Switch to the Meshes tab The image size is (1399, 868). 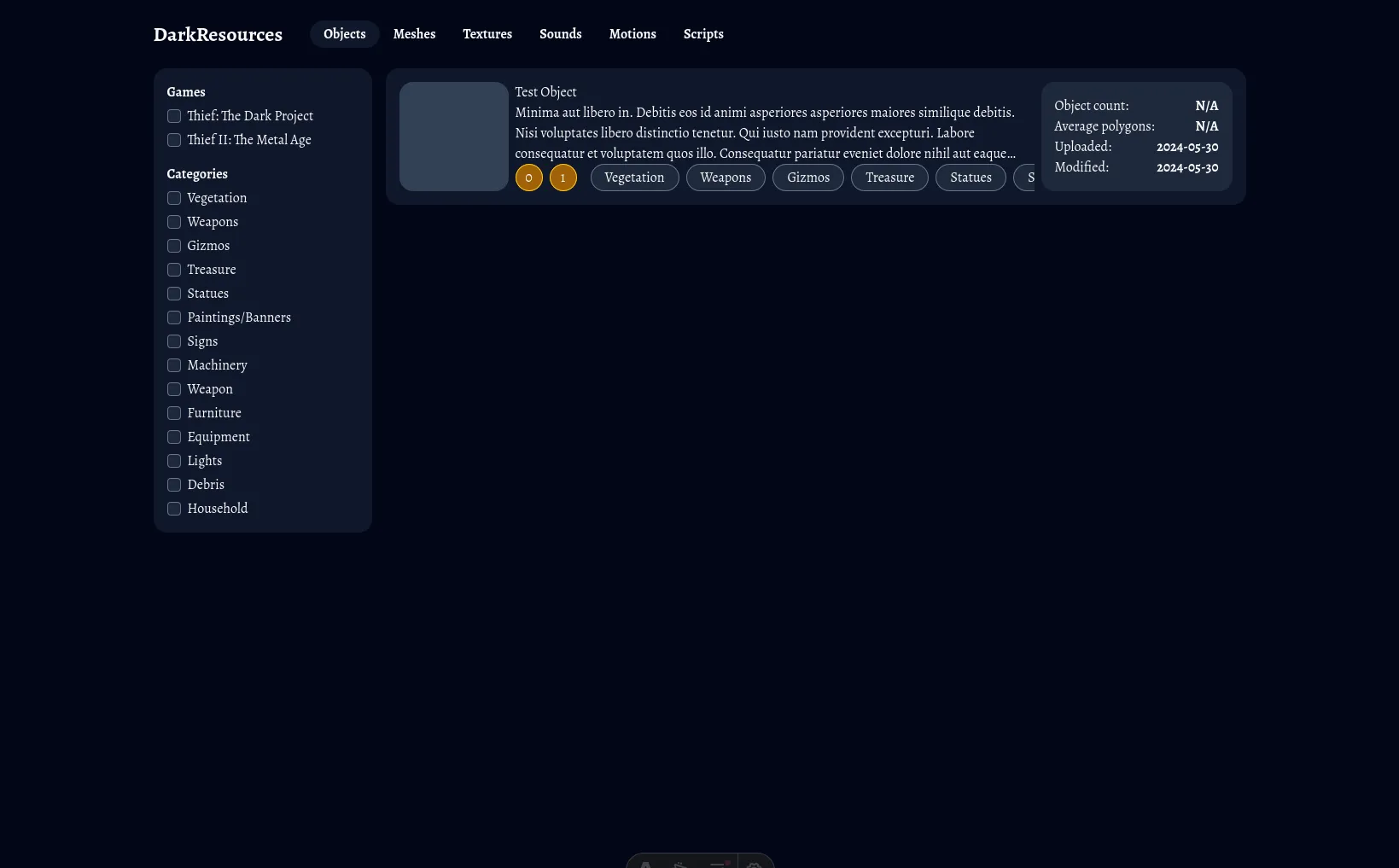pyautogui.click(x=414, y=34)
